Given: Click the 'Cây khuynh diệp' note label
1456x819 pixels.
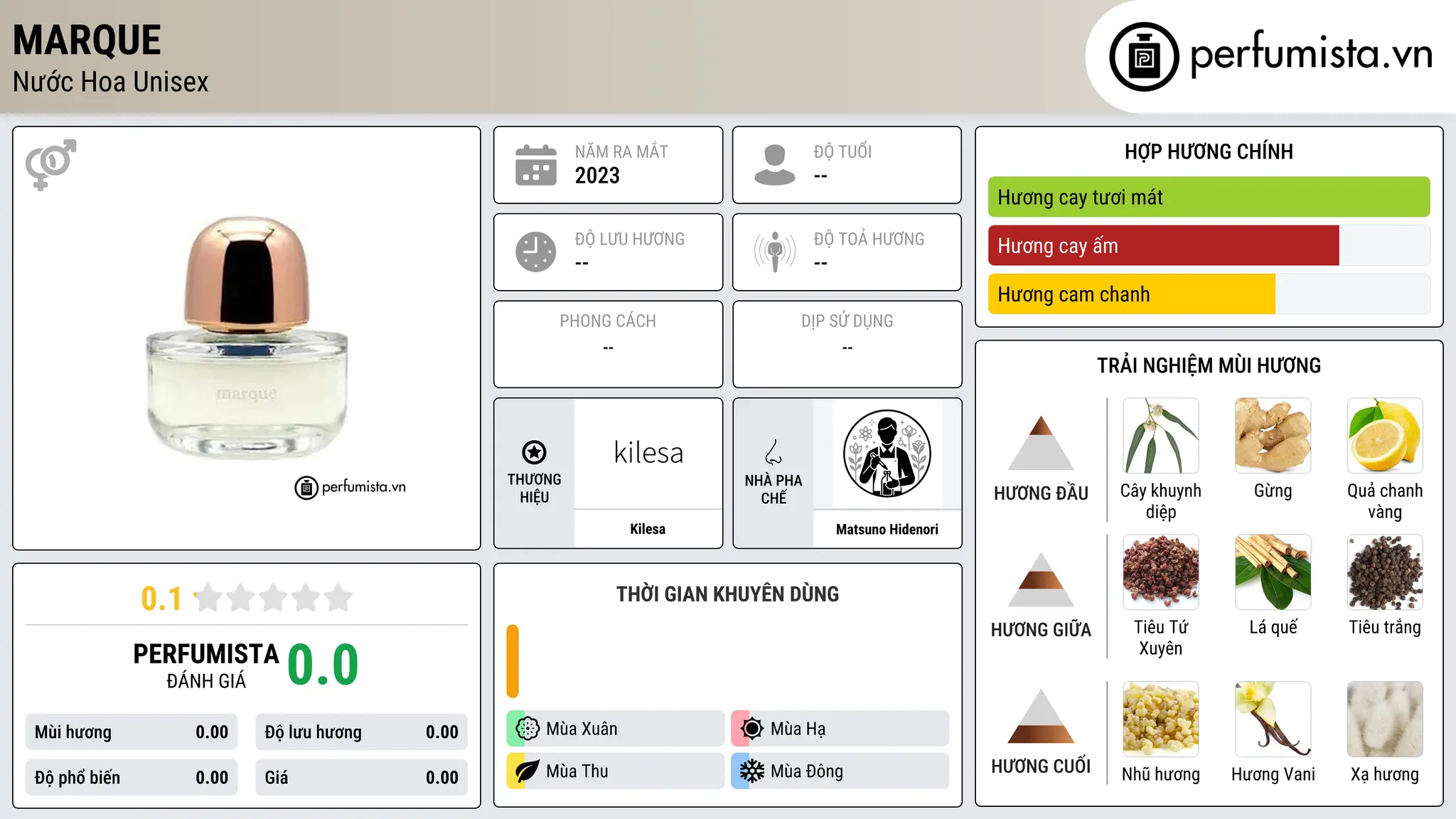Looking at the screenshot, I should [x=1160, y=501].
